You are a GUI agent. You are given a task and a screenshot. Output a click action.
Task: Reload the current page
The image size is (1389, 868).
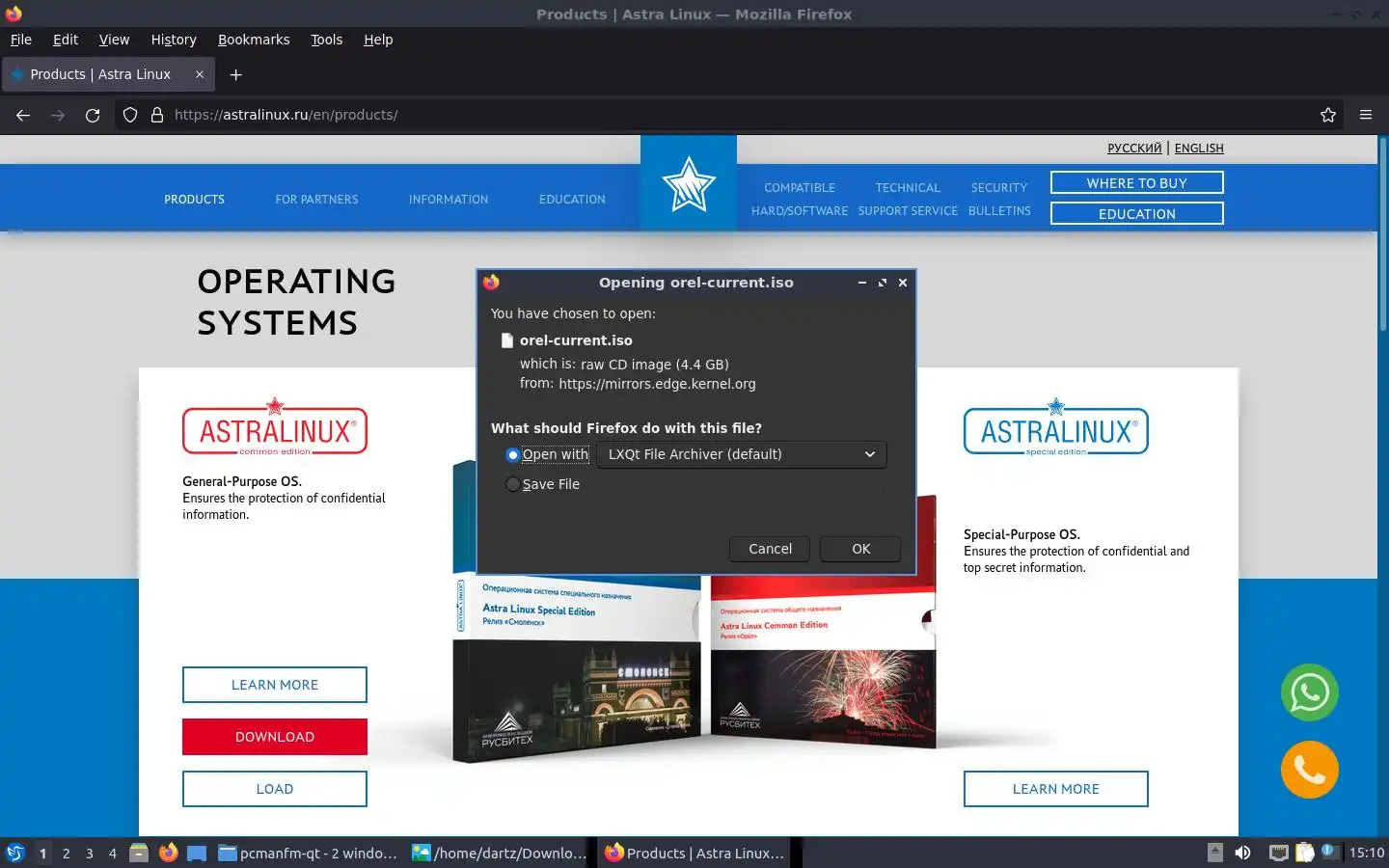(93, 115)
